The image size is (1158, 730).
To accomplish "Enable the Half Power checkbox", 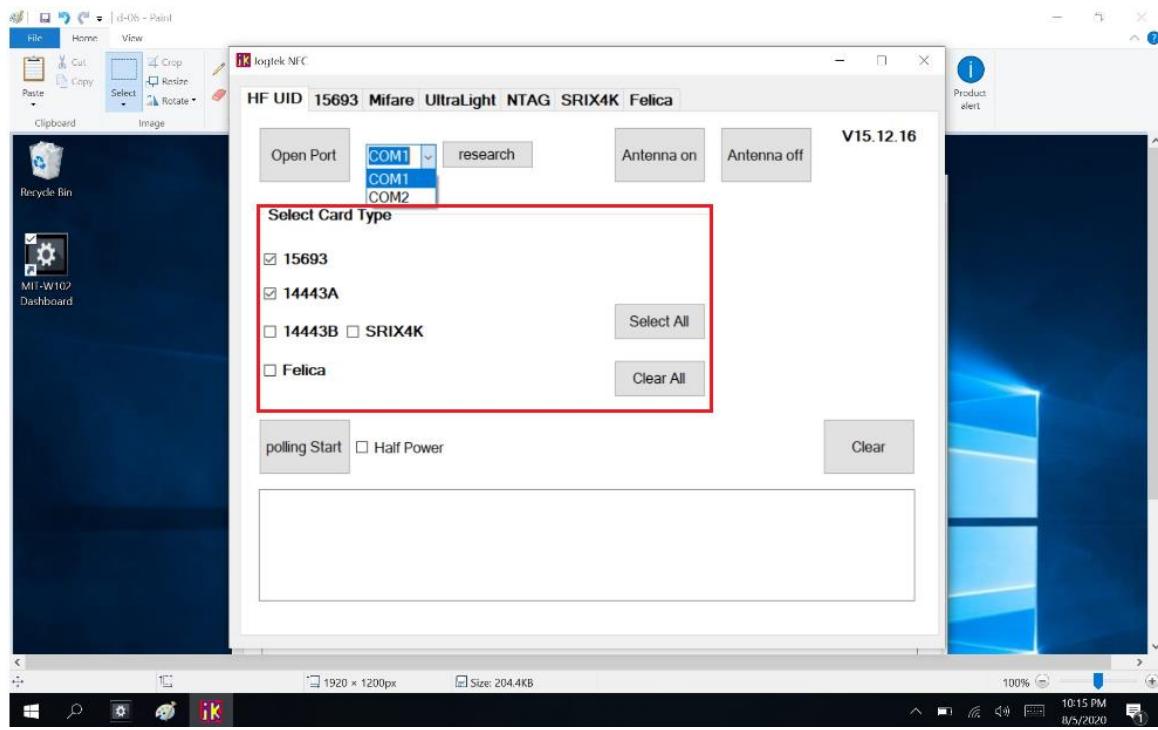I will [363, 448].
